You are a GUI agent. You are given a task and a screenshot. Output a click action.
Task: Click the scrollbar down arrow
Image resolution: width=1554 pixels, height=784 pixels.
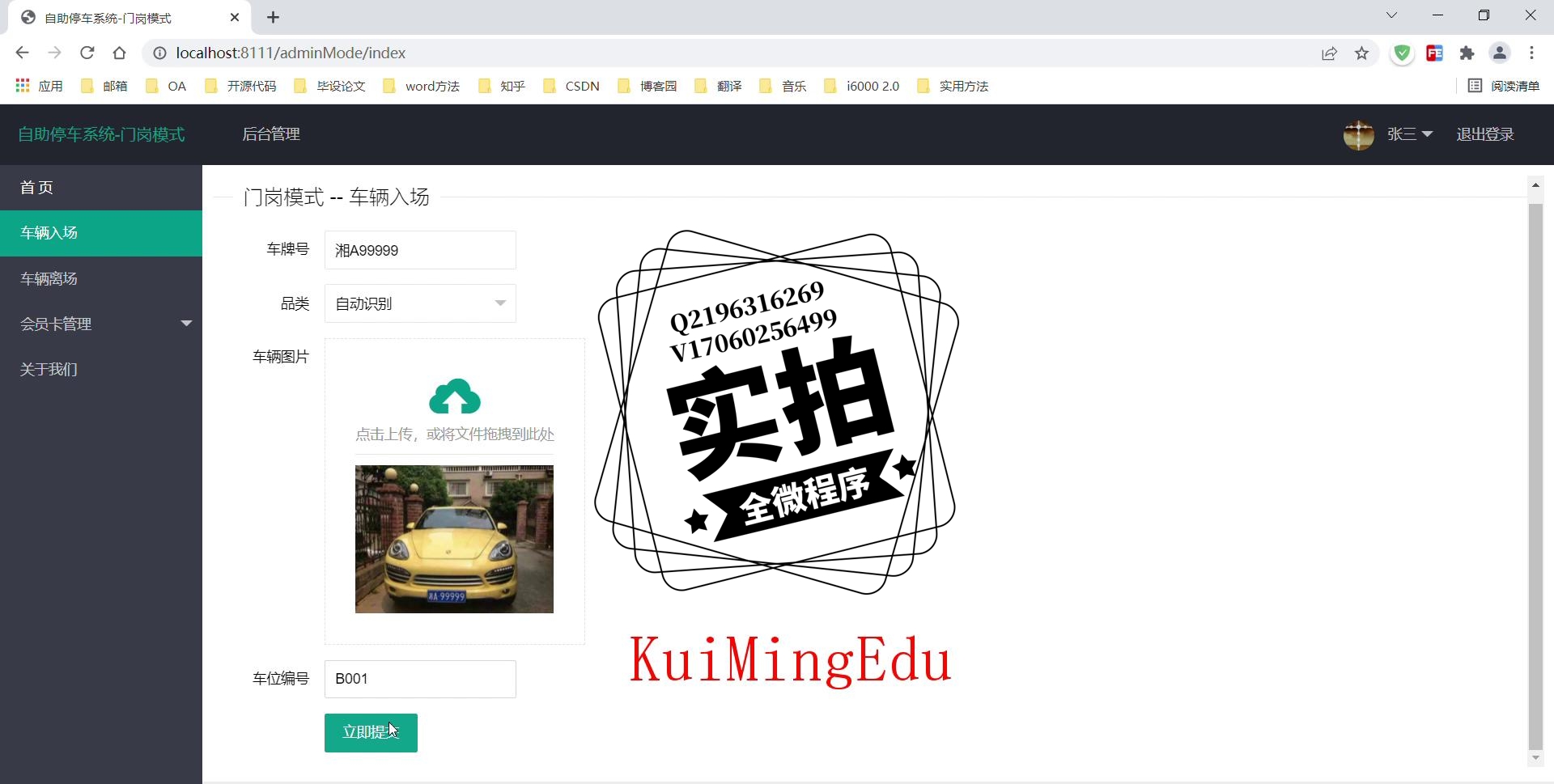(x=1535, y=759)
